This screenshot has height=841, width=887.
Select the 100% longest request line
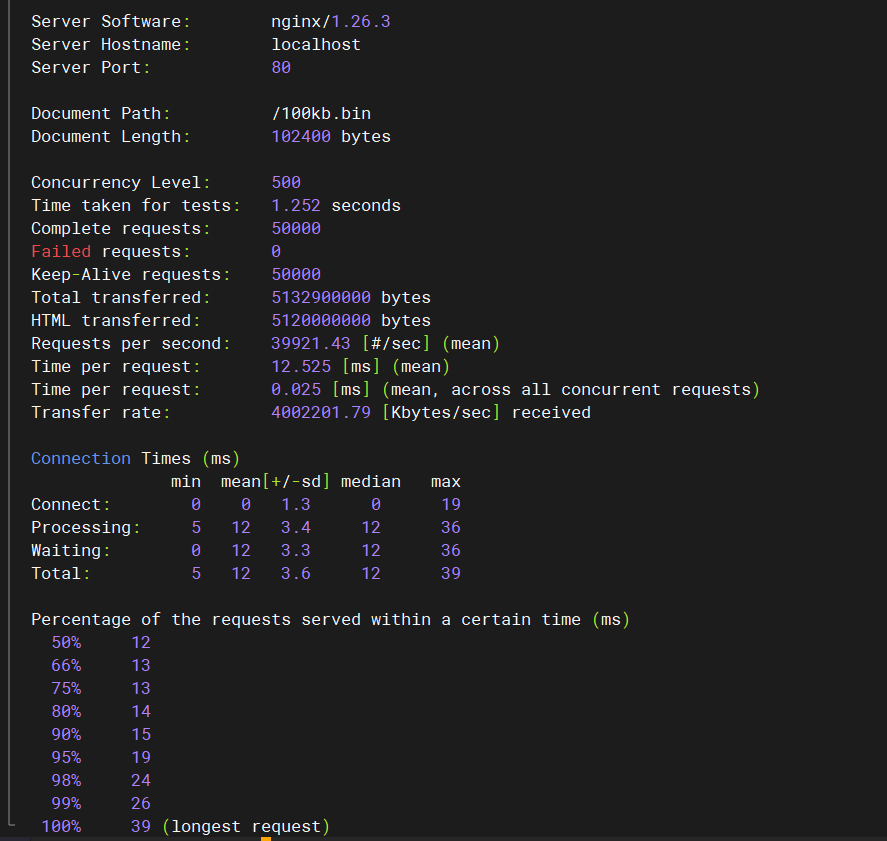point(180,826)
